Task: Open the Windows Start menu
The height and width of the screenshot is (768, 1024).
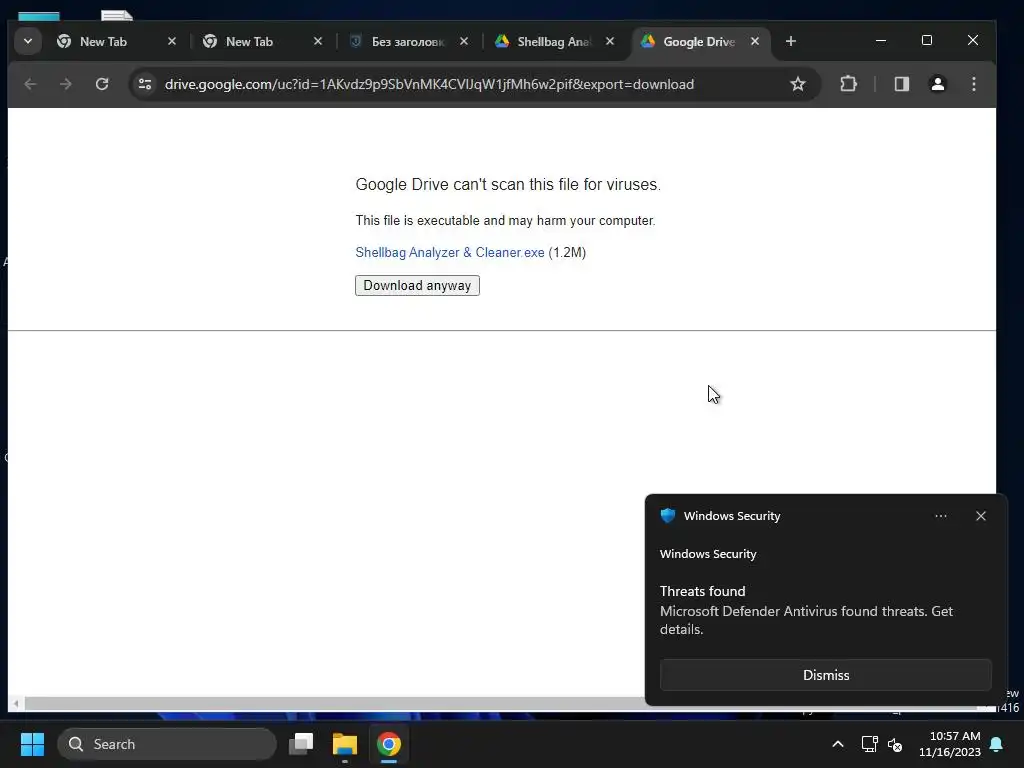Action: pos(32,744)
